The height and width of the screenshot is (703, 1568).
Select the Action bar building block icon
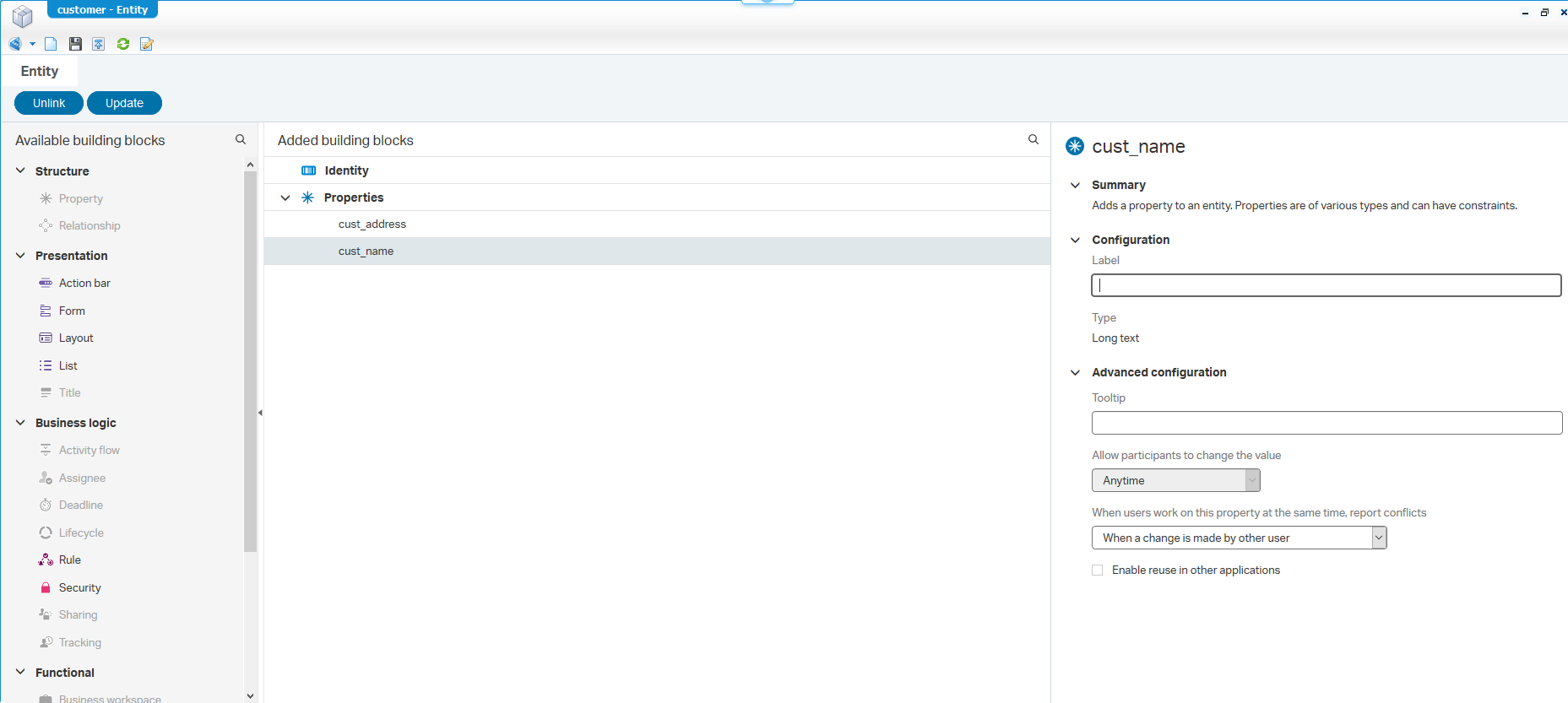pyautogui.click(x=46, y=283)
